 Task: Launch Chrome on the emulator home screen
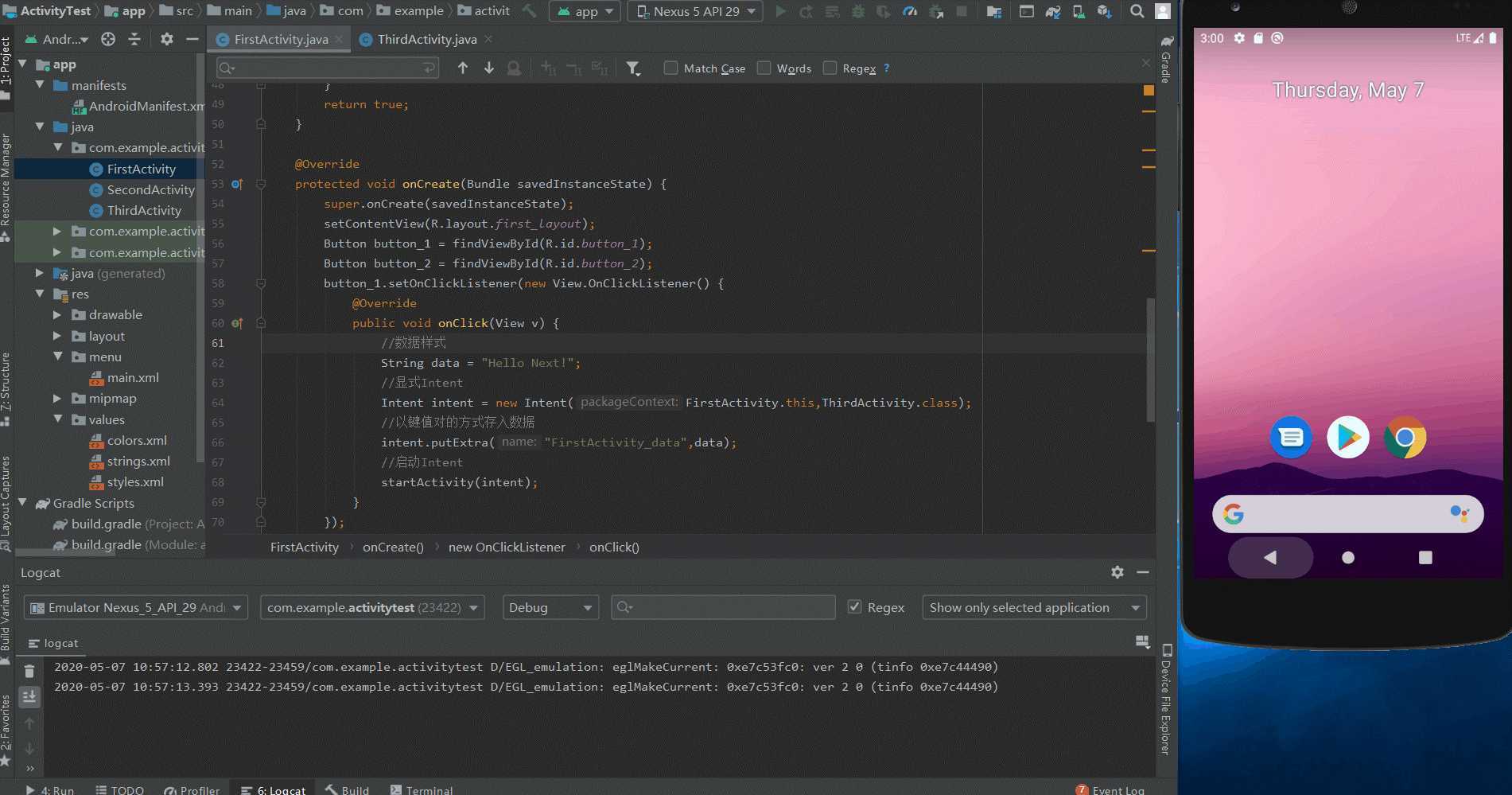tap(1405, 437)
